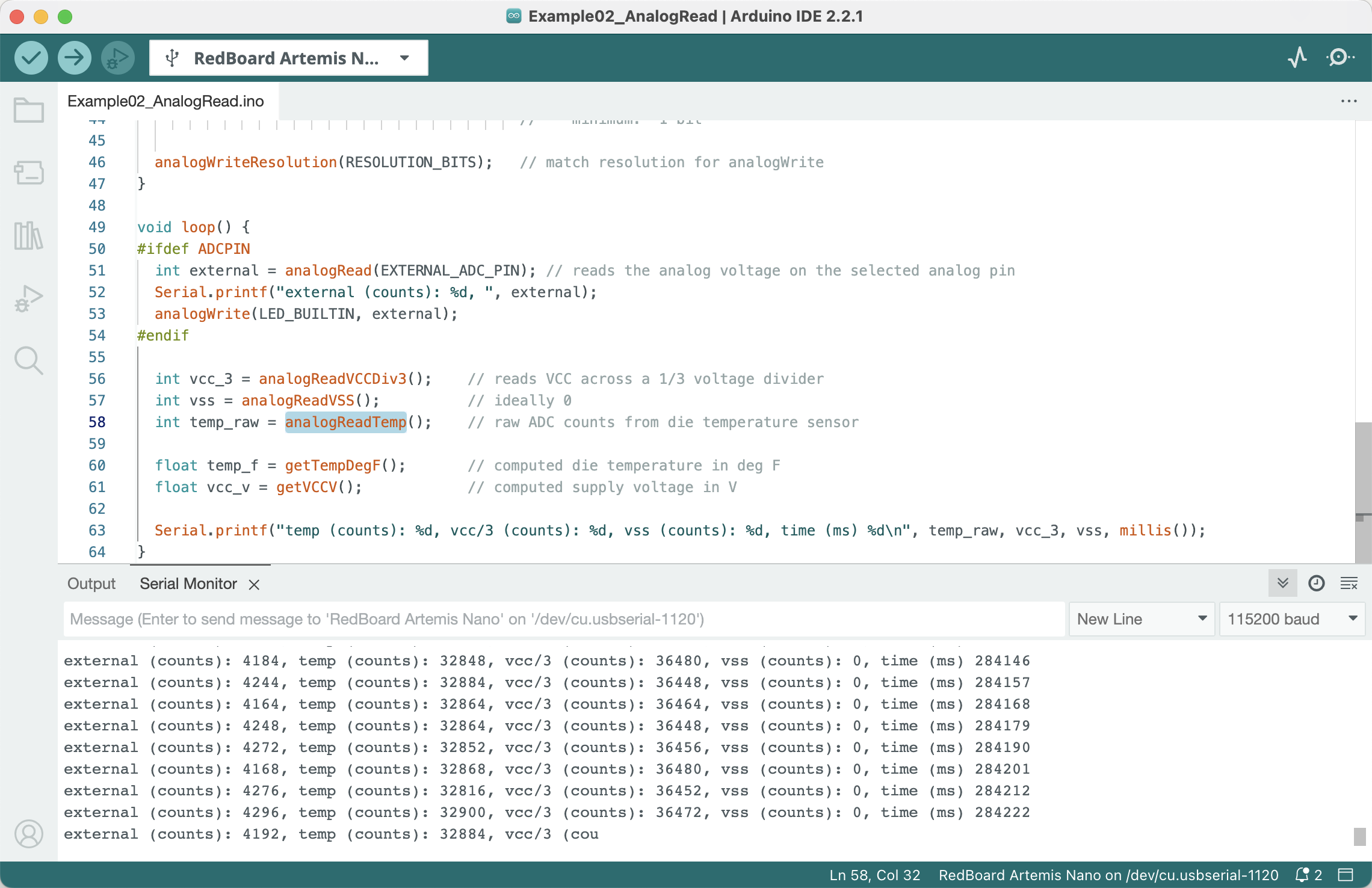The height and width of the screenshot is (888, 1372).
Task: Click line number 49 in gutter
Action: click(x=97, y=227)
